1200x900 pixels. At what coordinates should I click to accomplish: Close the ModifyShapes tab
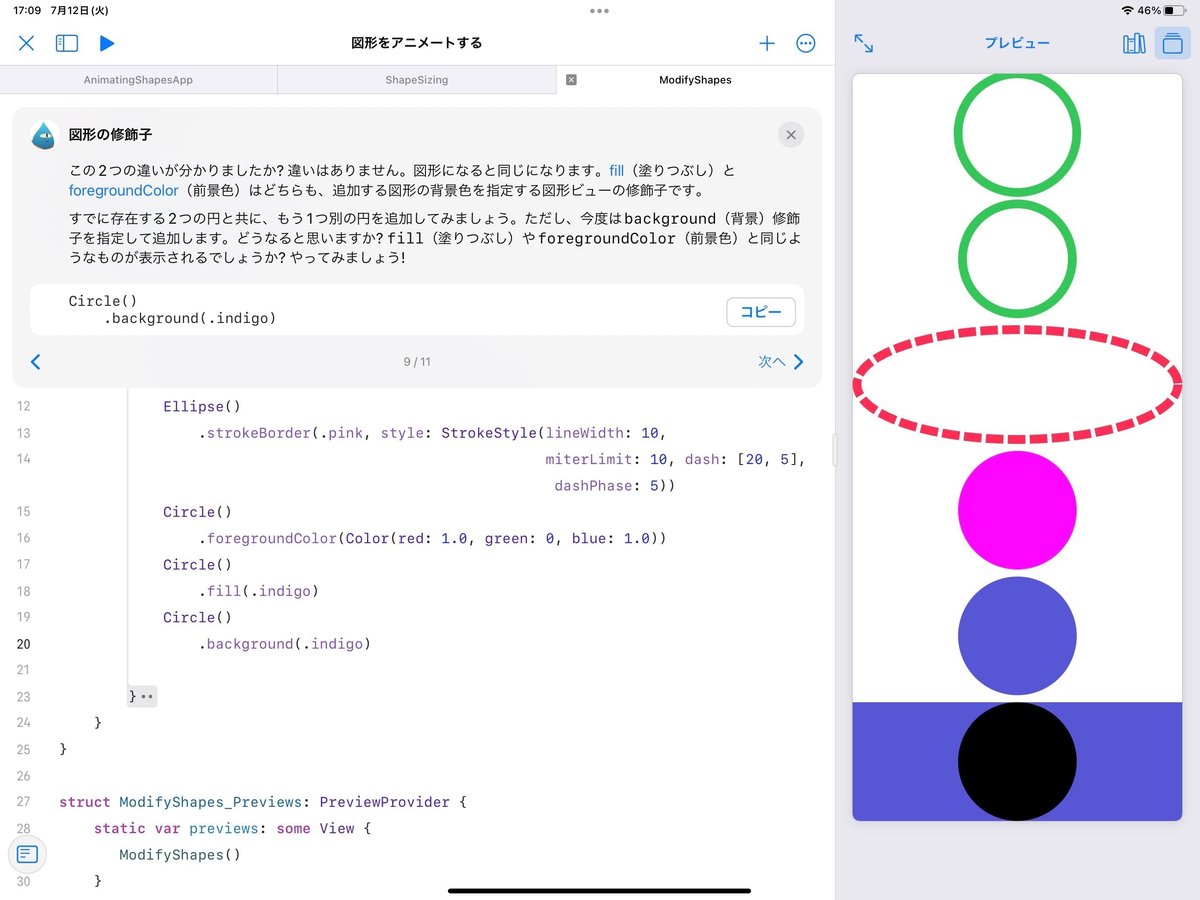571,80
